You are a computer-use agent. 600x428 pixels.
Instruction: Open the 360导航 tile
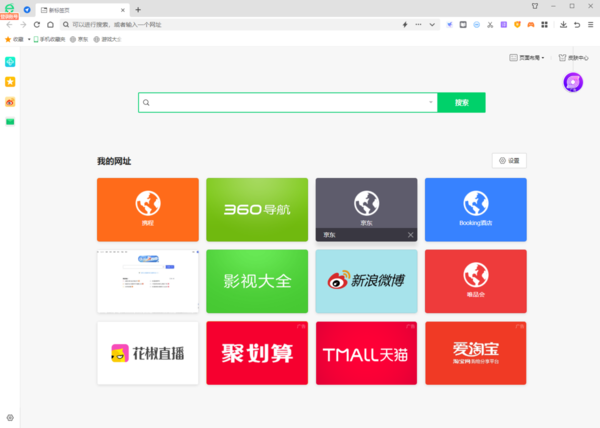pyautogui.click(x=257, y=210)
